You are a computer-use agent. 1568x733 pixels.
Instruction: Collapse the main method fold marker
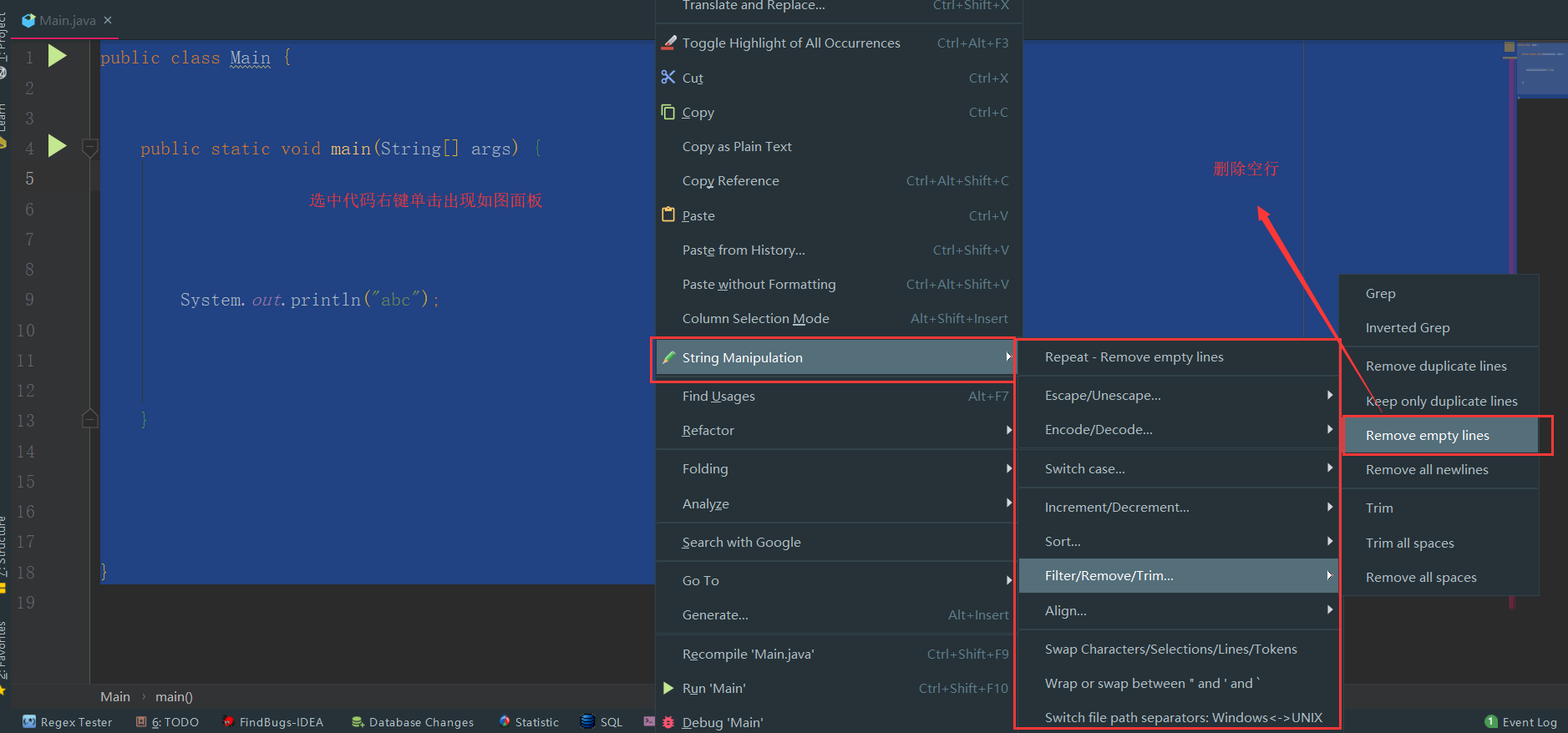(90, 149)
